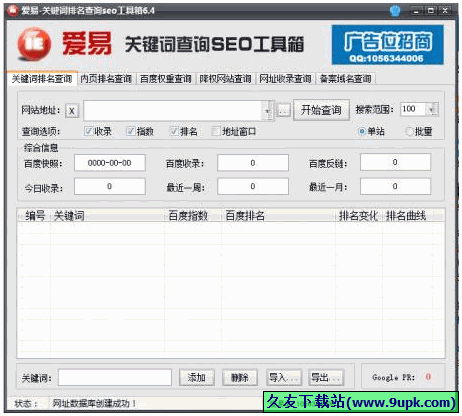Enable the 地址窗口 checkbox
462x416 pixels.
pyautogui.click(x=216, y=131)
